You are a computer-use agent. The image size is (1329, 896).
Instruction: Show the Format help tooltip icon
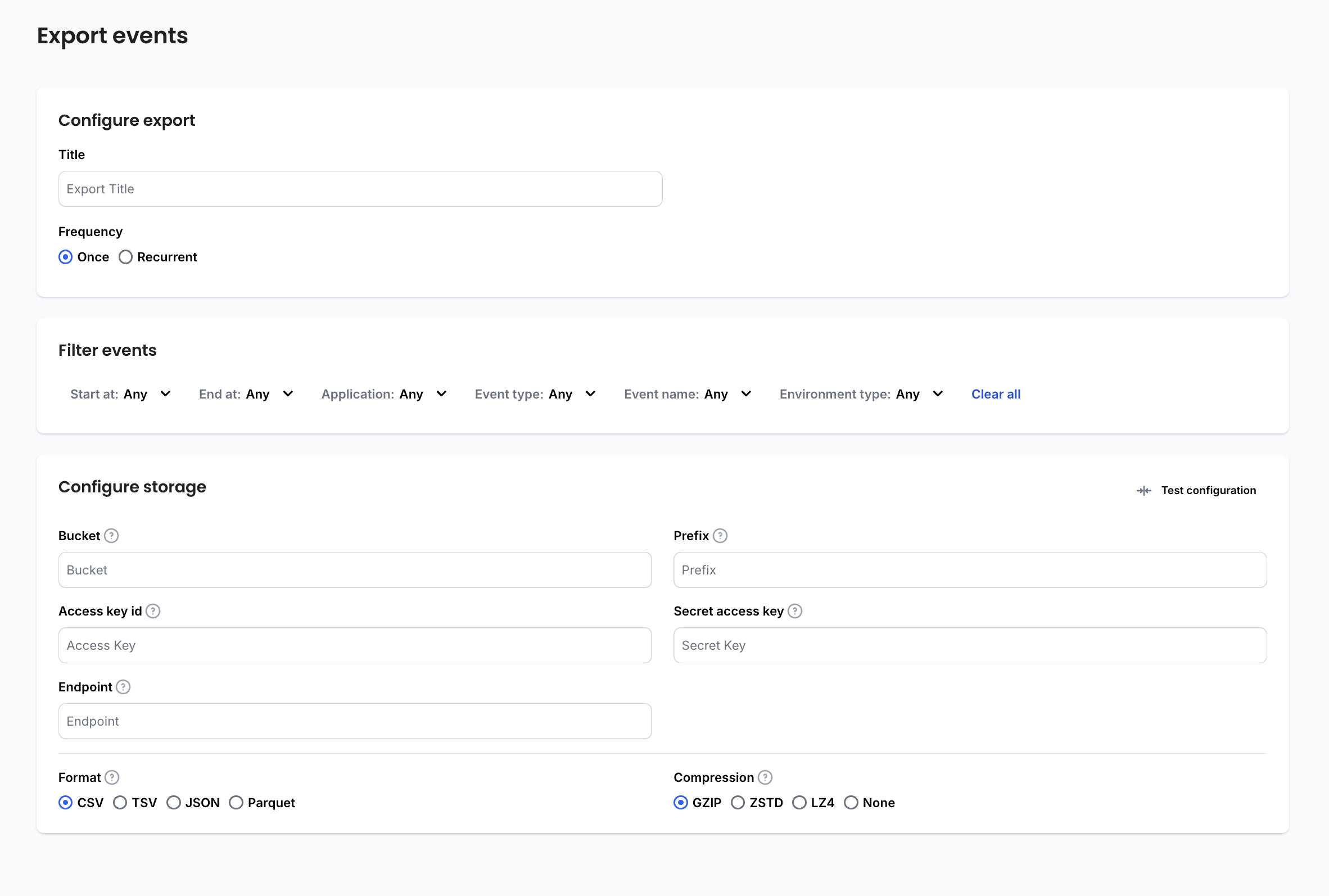click(x=112, y=777)
